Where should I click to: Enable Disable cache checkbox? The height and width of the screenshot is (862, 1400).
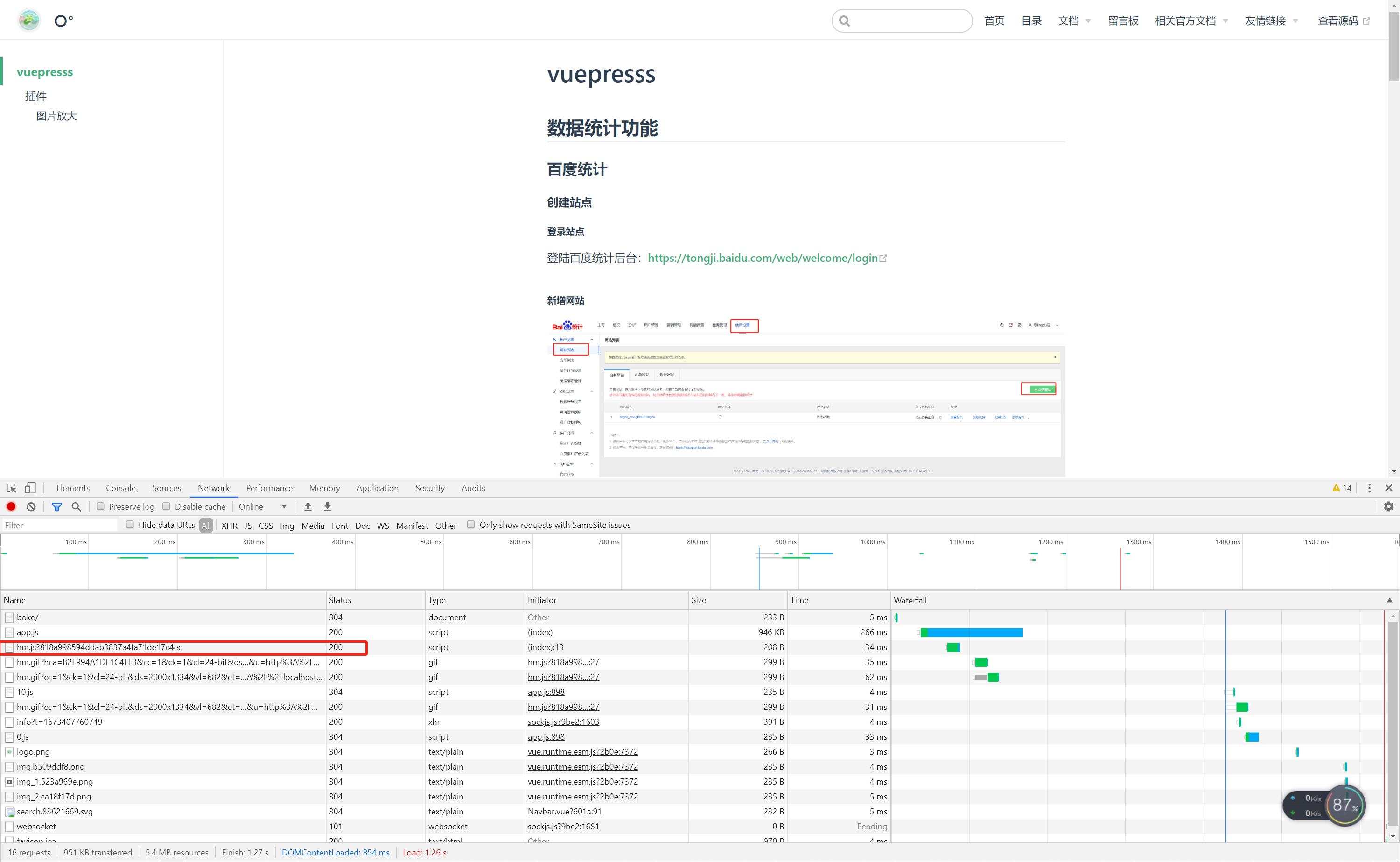pos(167,506)
